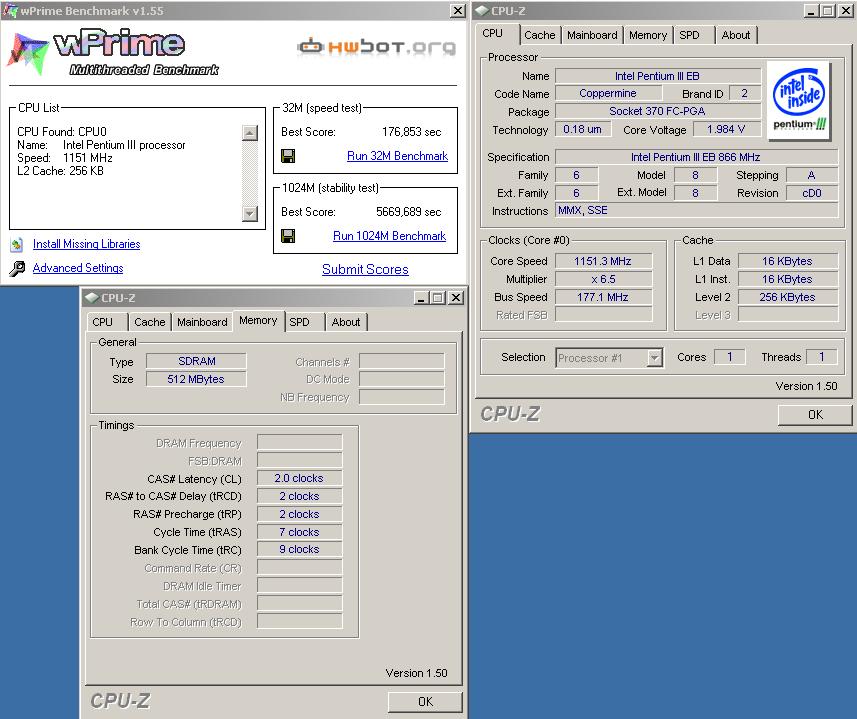The height and width of the screenshot is (719, 857).
Task: Click the Intel Inside Pentium III logo
Action: pyautogui.click(x=799, y=100)
